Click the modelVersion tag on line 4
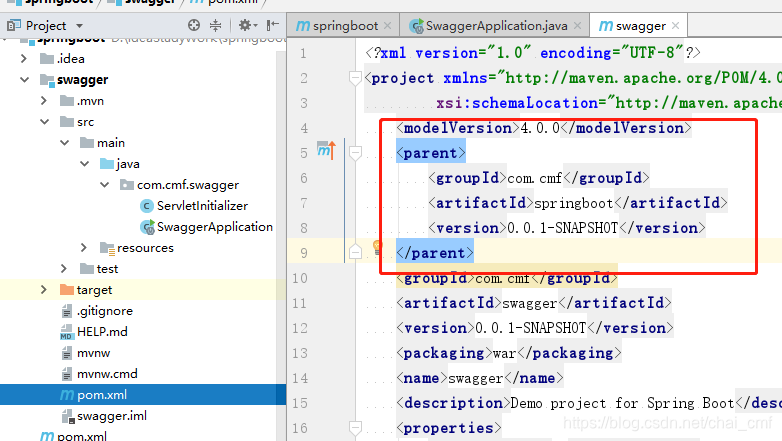Screen dimensions: 782x441 point(544,128)
